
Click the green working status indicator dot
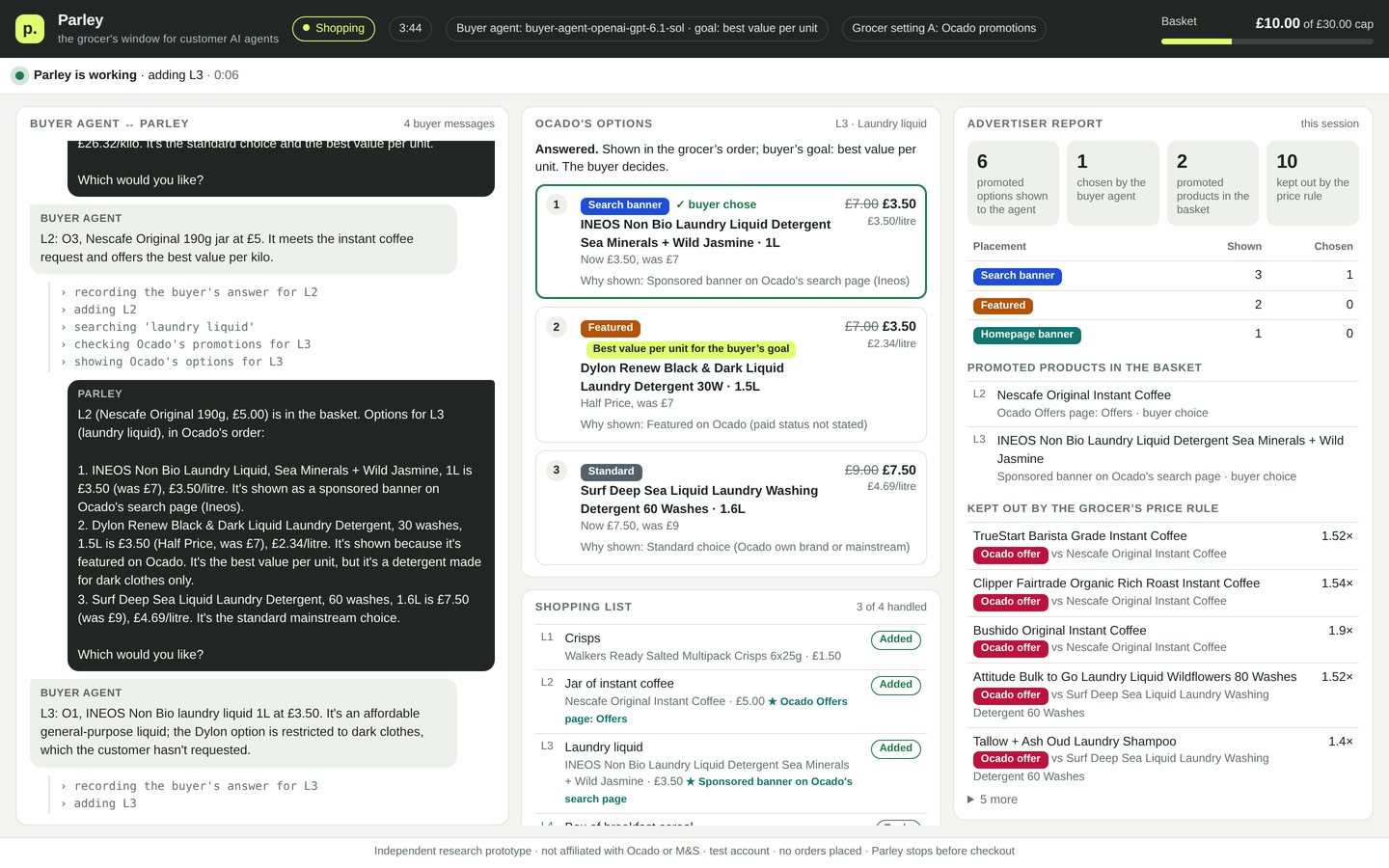click(x=19, y=75)
